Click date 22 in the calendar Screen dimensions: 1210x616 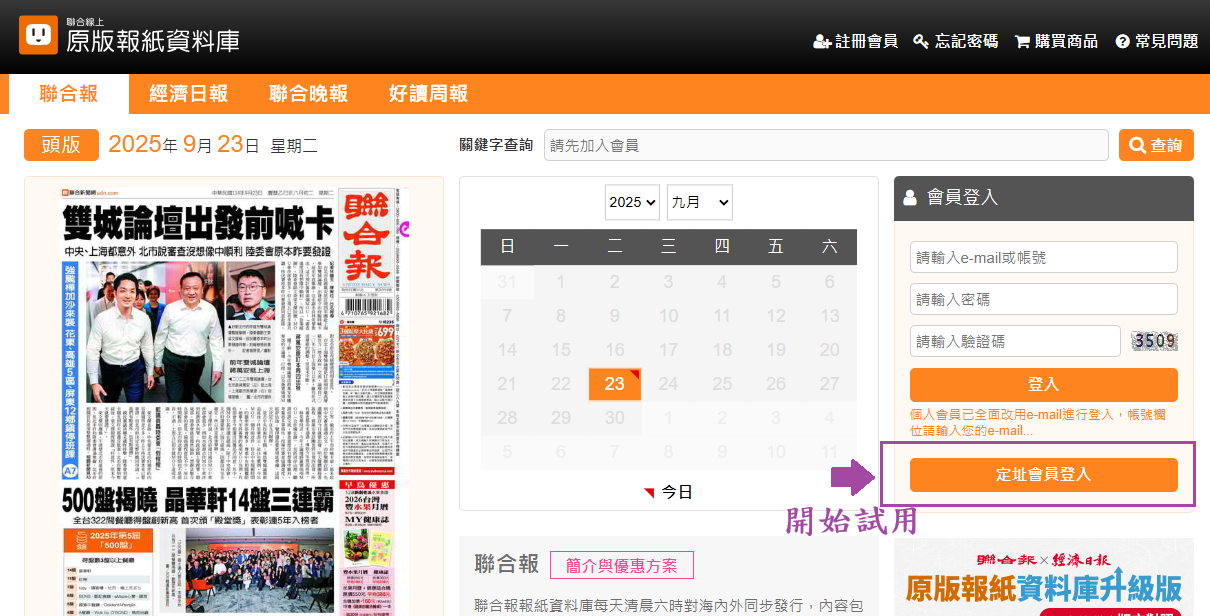coord(561,384)
